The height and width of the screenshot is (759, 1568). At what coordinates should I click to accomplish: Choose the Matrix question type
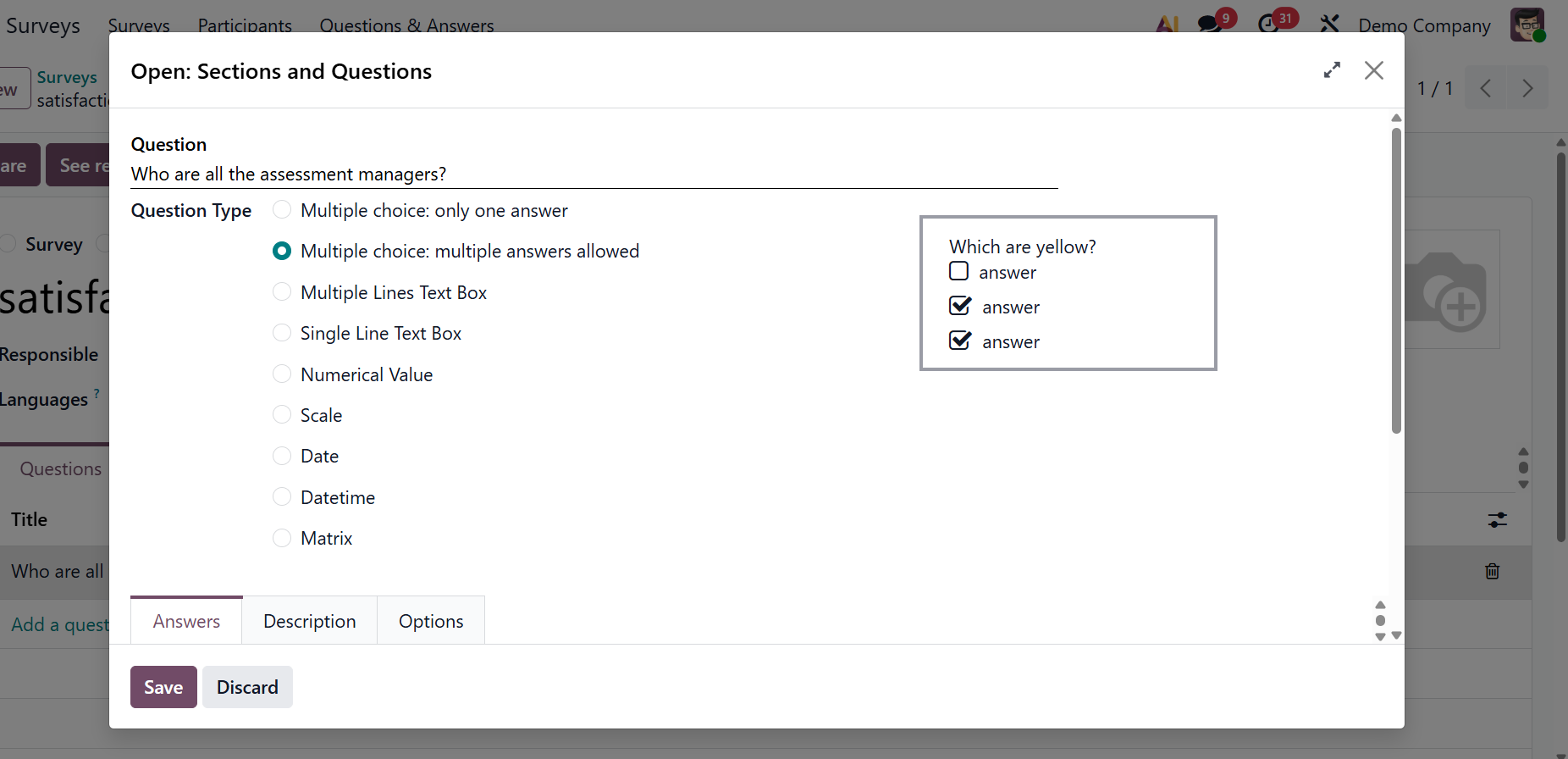tap(282, 538)
